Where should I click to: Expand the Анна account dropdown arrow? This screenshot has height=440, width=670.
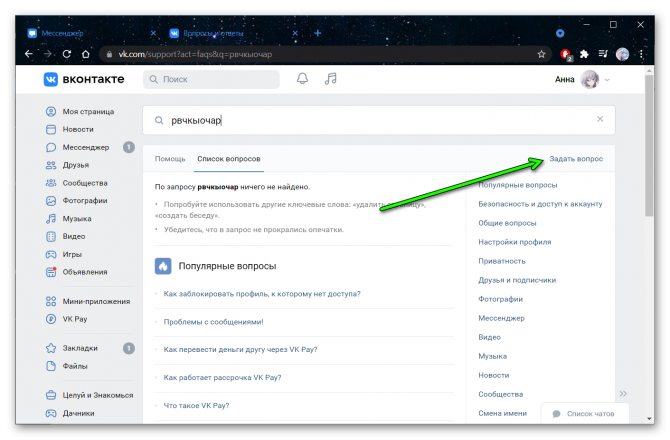(607, 80)
